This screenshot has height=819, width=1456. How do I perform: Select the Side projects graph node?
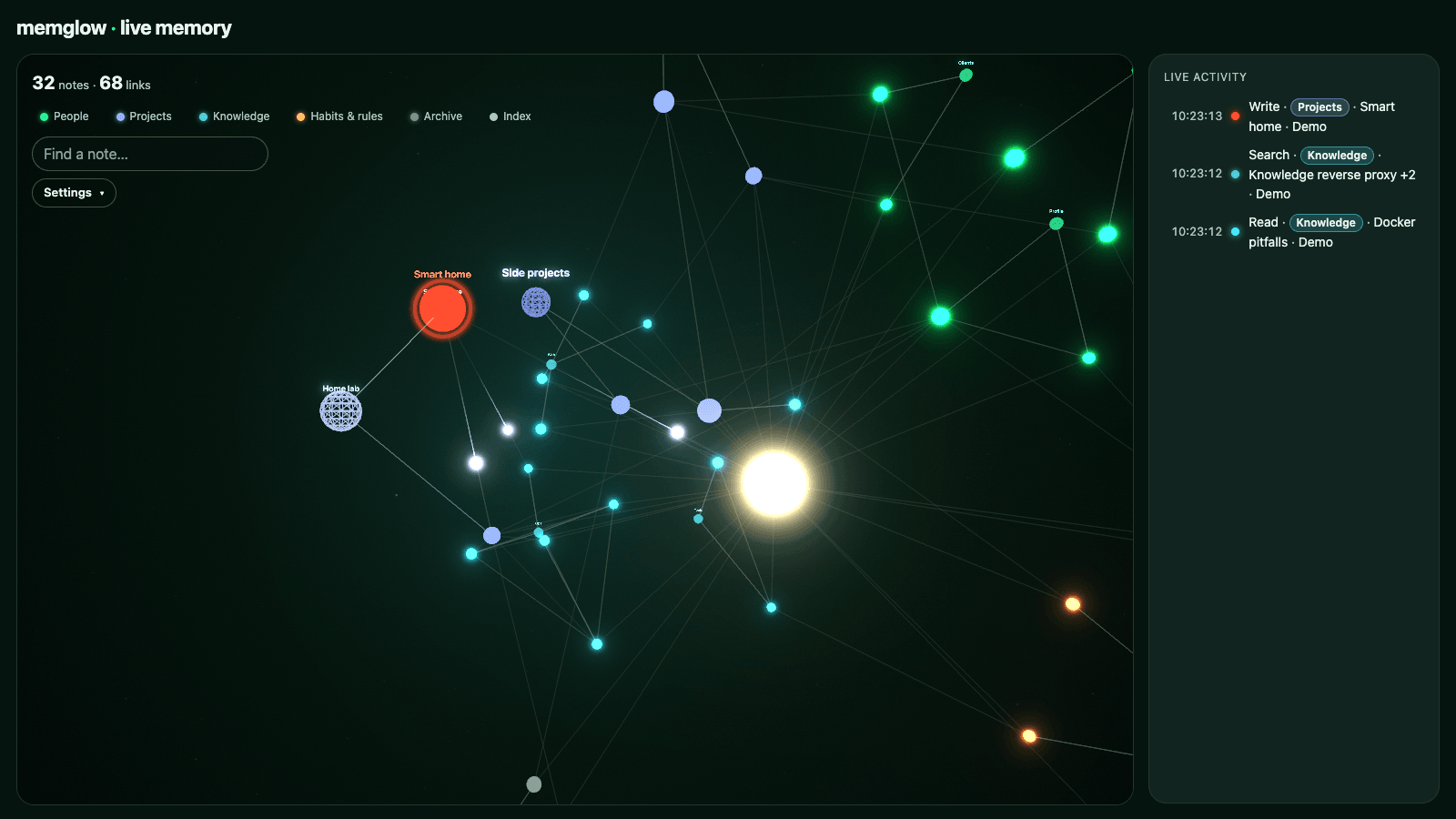click(536, 302)
